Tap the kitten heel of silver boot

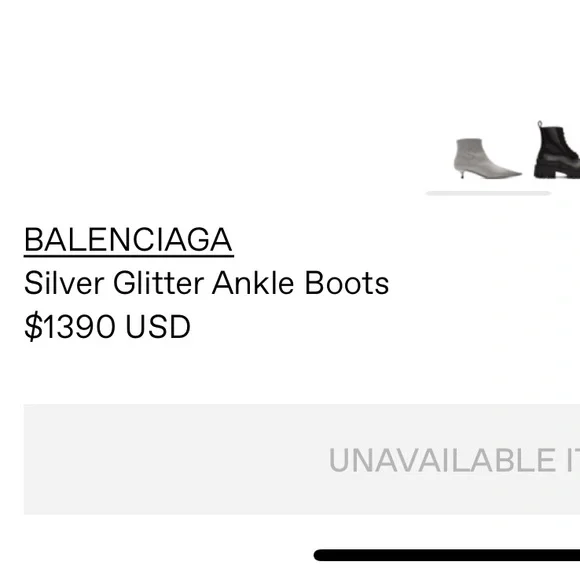(463, 173)
